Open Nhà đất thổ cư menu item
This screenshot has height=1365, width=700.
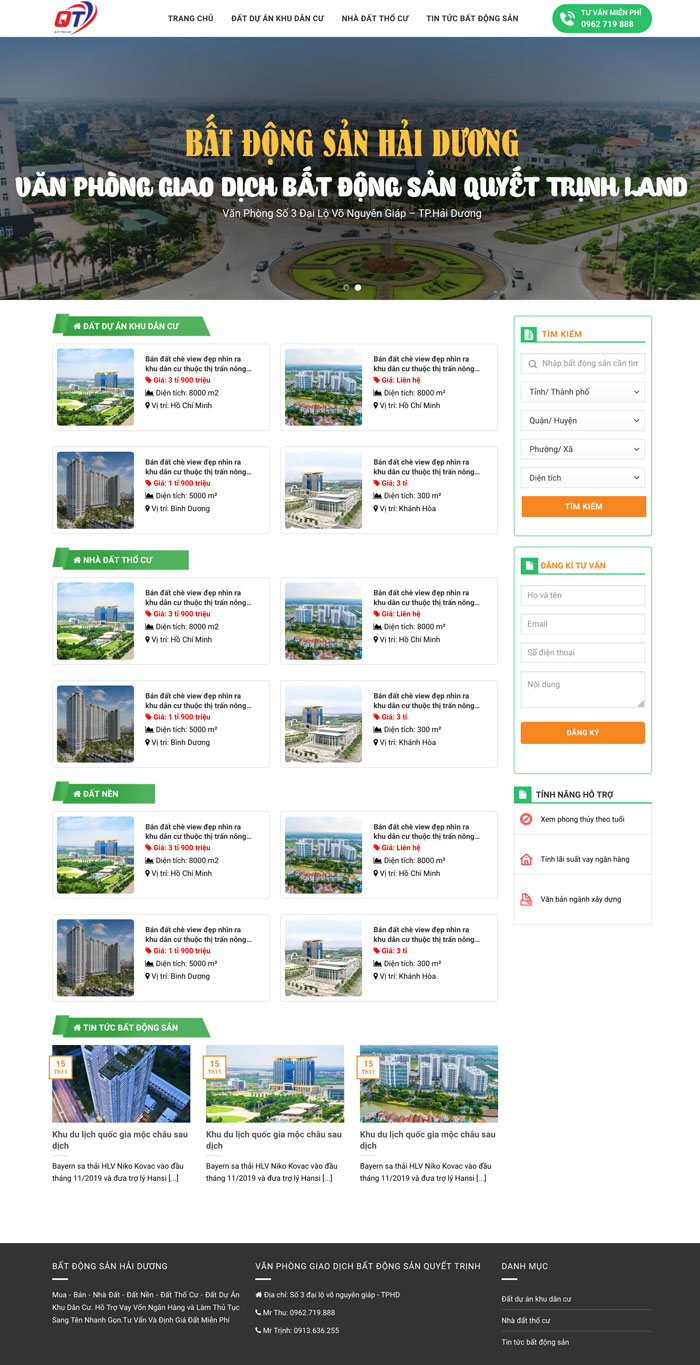tap(375, 18)
